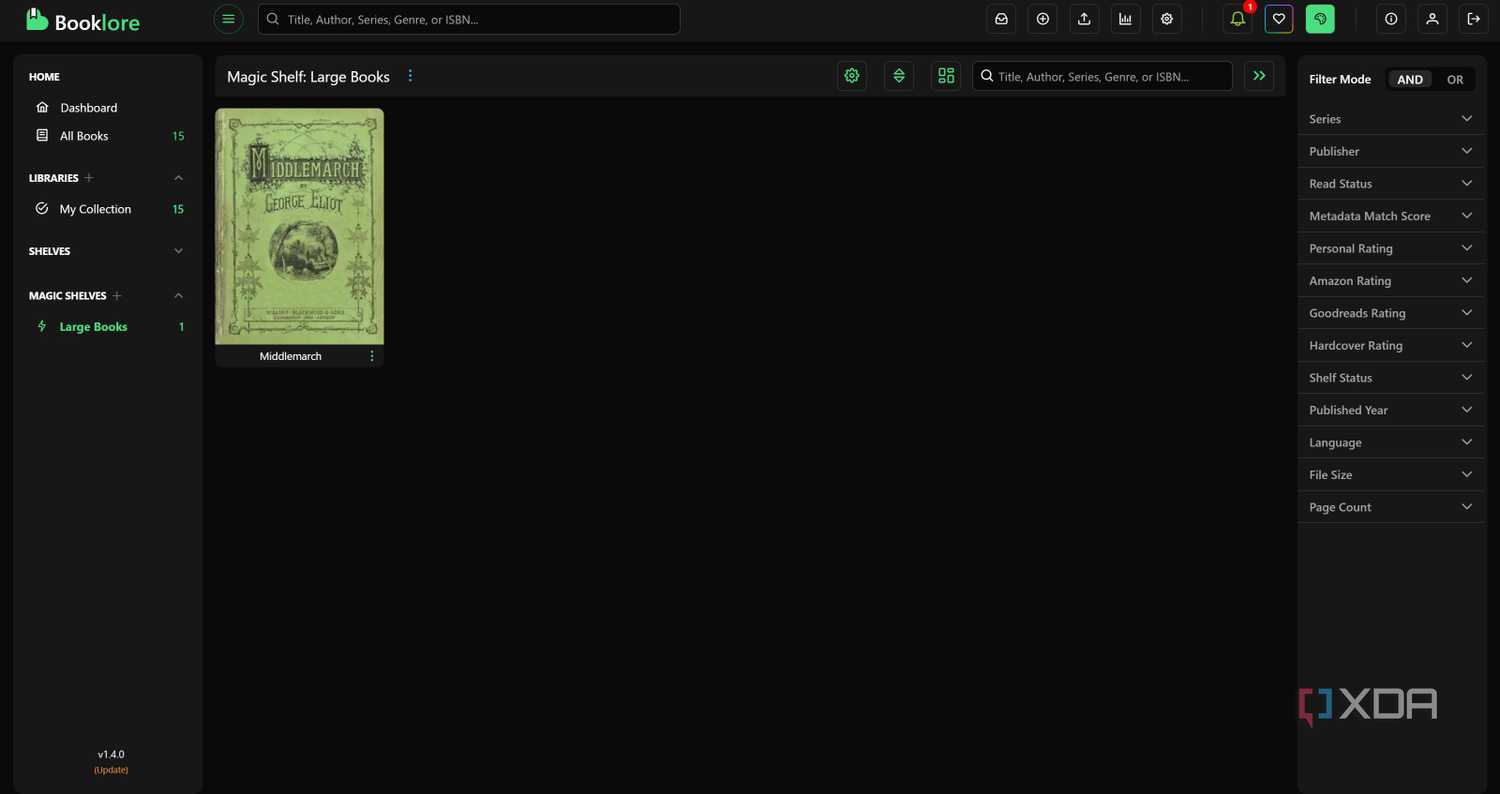
Task: Open My Collection library
Action: click(108, 209)
